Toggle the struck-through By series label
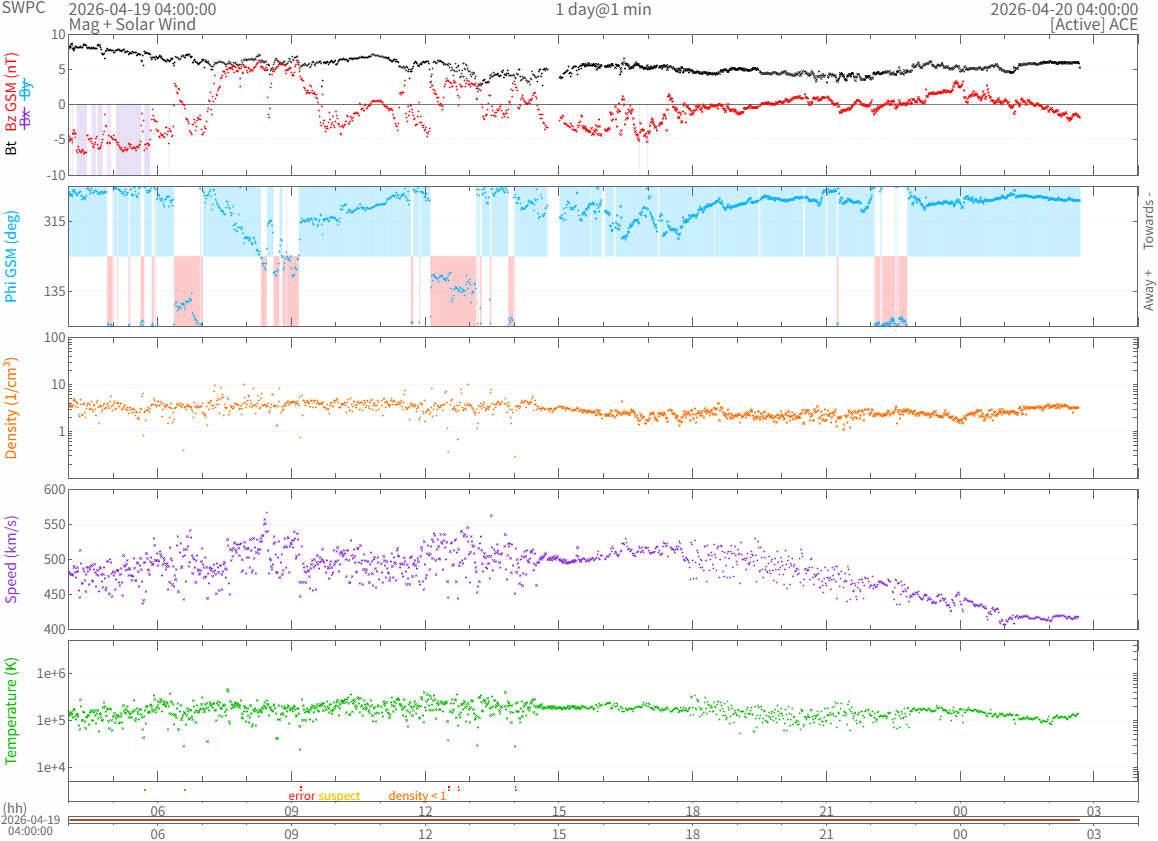The width and height of the screenshot is (1158, 841). tap(26, 88)
